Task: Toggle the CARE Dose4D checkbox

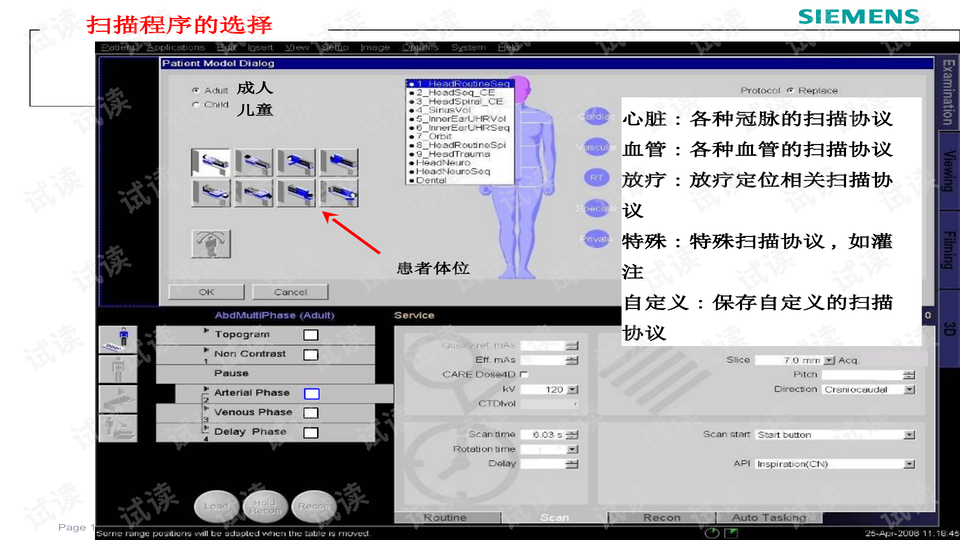Action: 524,374
